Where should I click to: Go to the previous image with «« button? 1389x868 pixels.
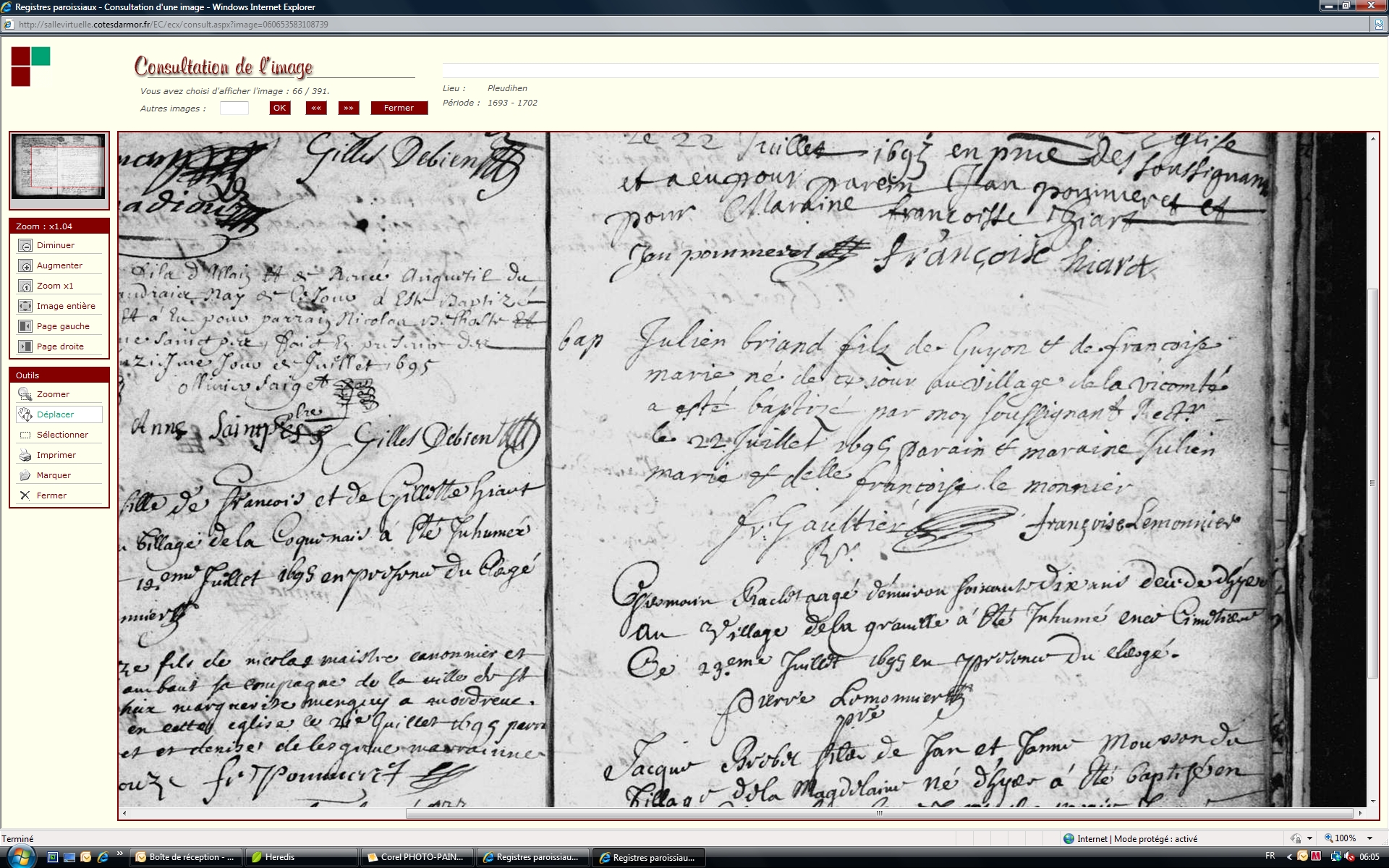[x=316, y=109]
